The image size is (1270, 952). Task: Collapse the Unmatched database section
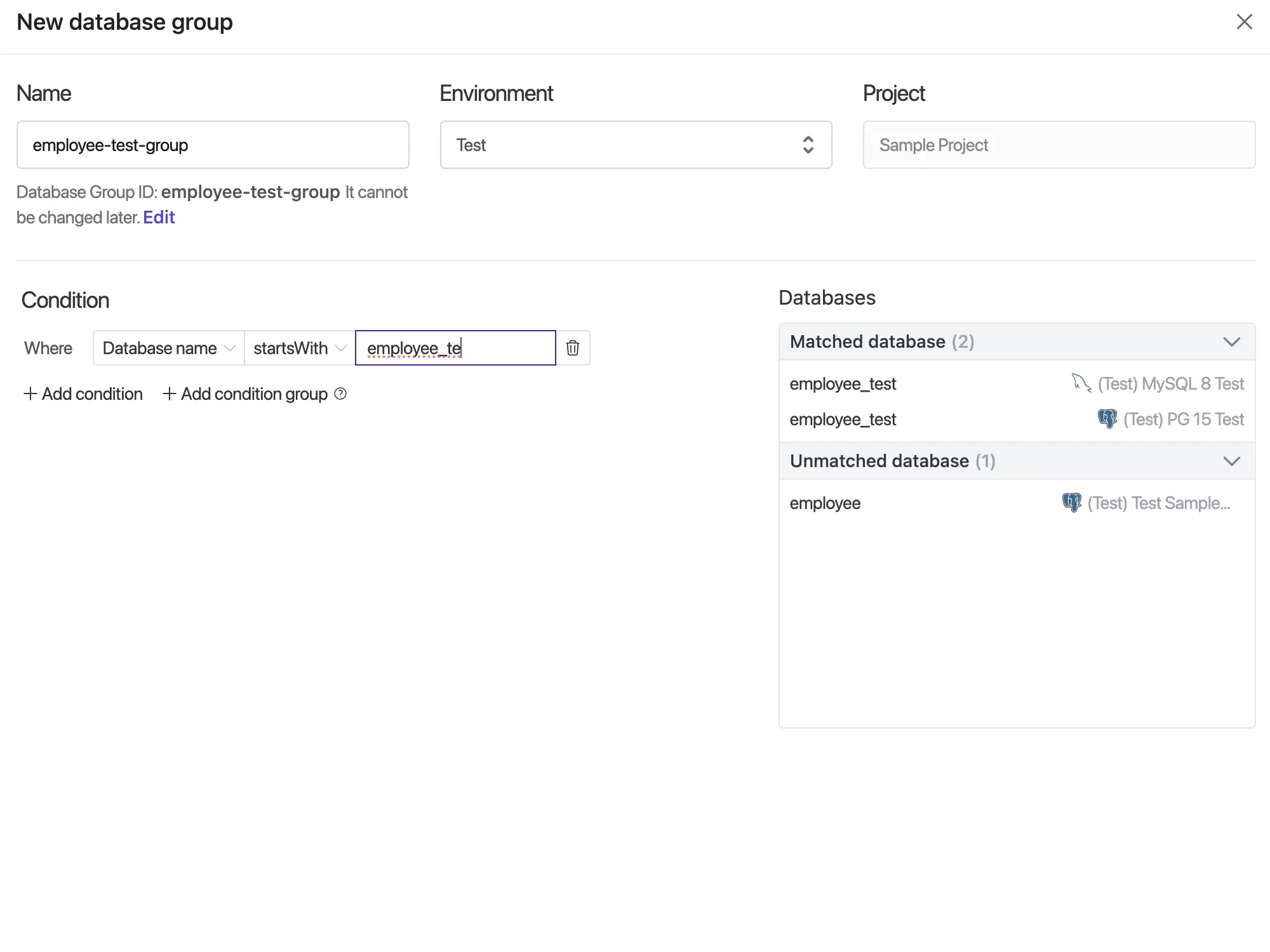point(1231,461)
